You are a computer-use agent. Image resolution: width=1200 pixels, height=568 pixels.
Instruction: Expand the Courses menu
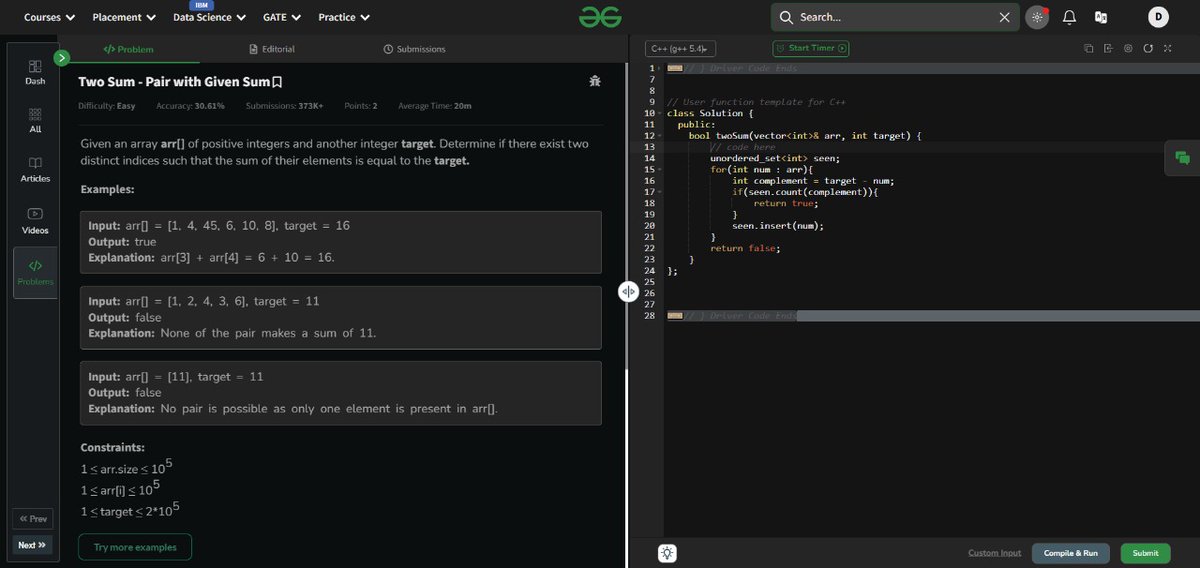(49, 17)
